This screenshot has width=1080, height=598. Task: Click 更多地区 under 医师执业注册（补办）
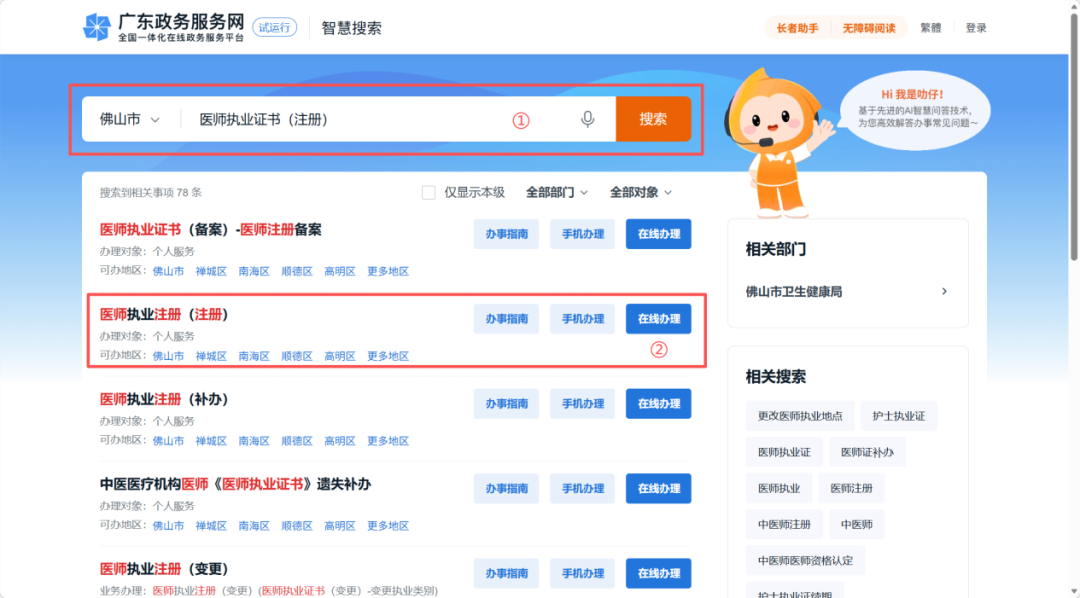coord(388,440)
